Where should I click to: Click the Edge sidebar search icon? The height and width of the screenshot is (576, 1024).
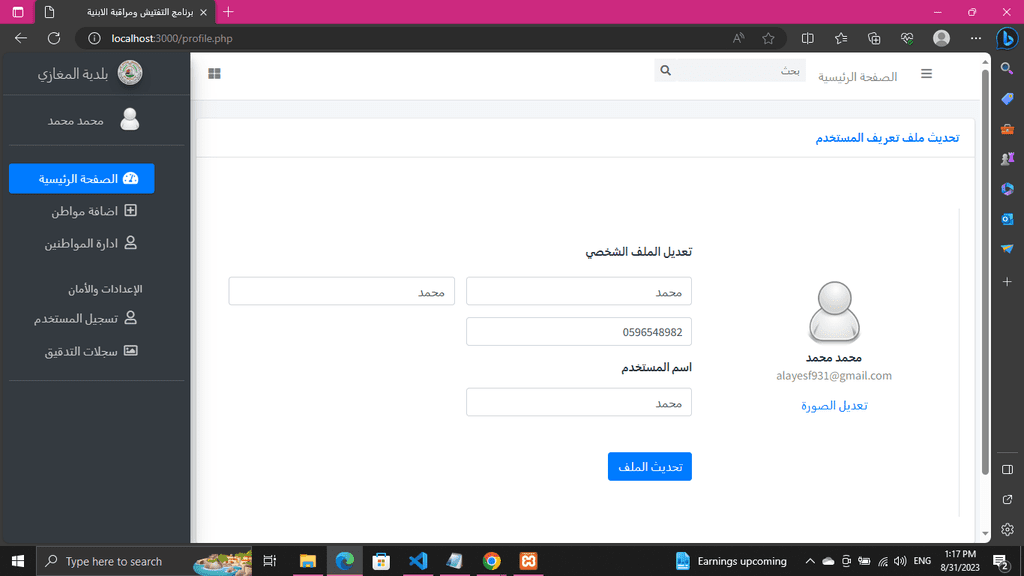coord(1007,69)
